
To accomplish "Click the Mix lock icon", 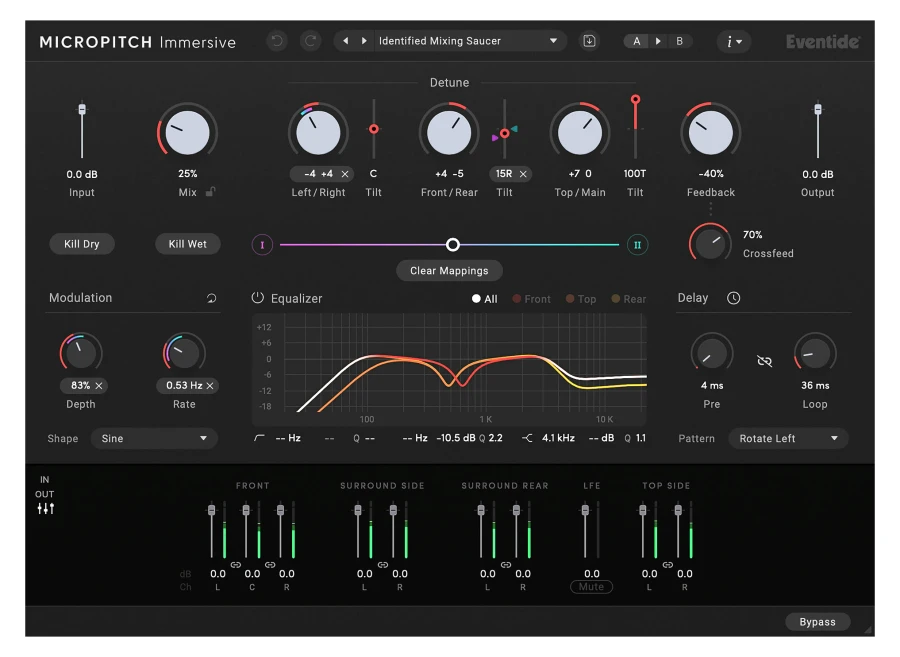I will 211,192.
